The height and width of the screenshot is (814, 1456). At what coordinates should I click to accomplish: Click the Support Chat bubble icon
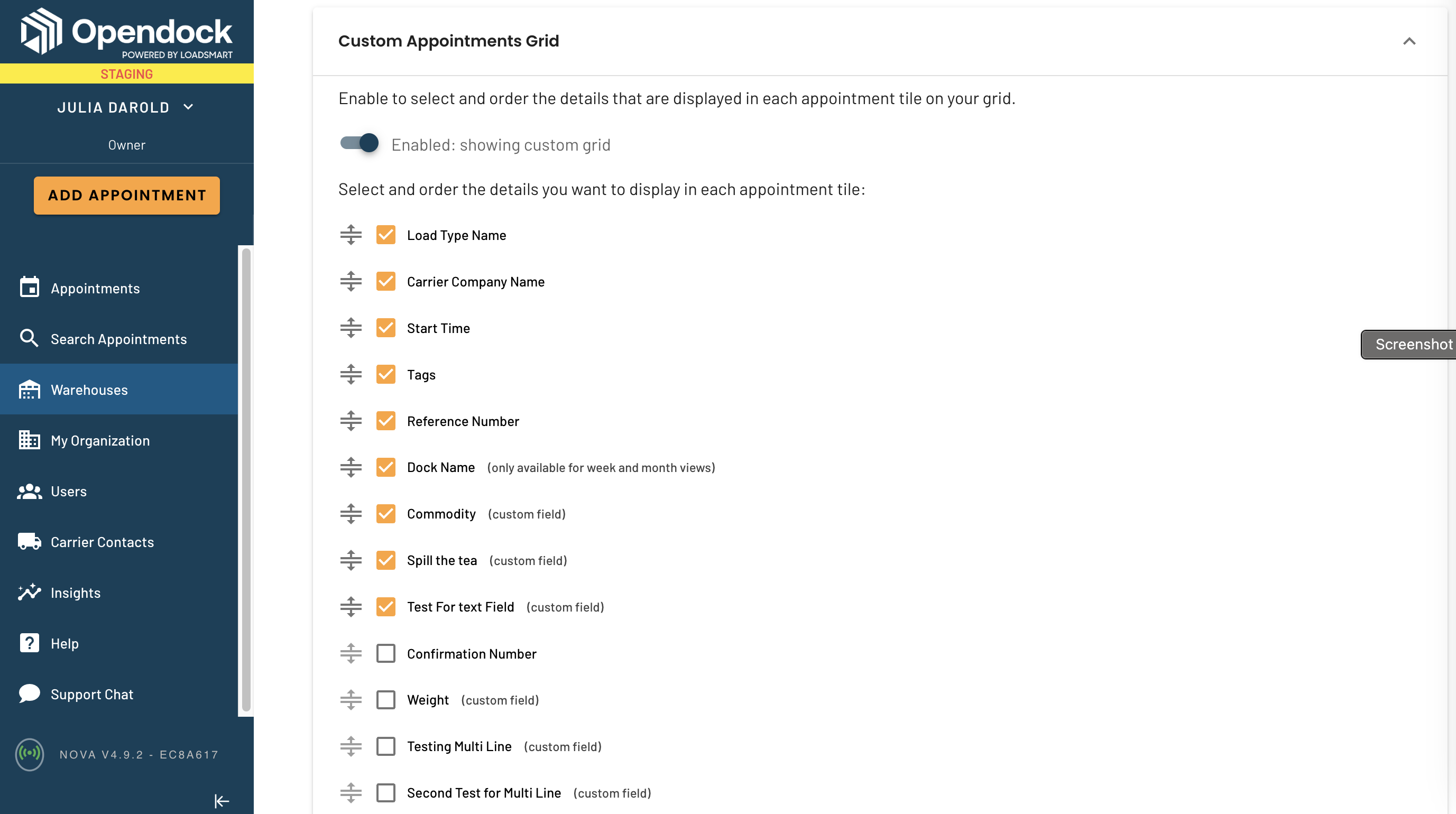(30, 693)
